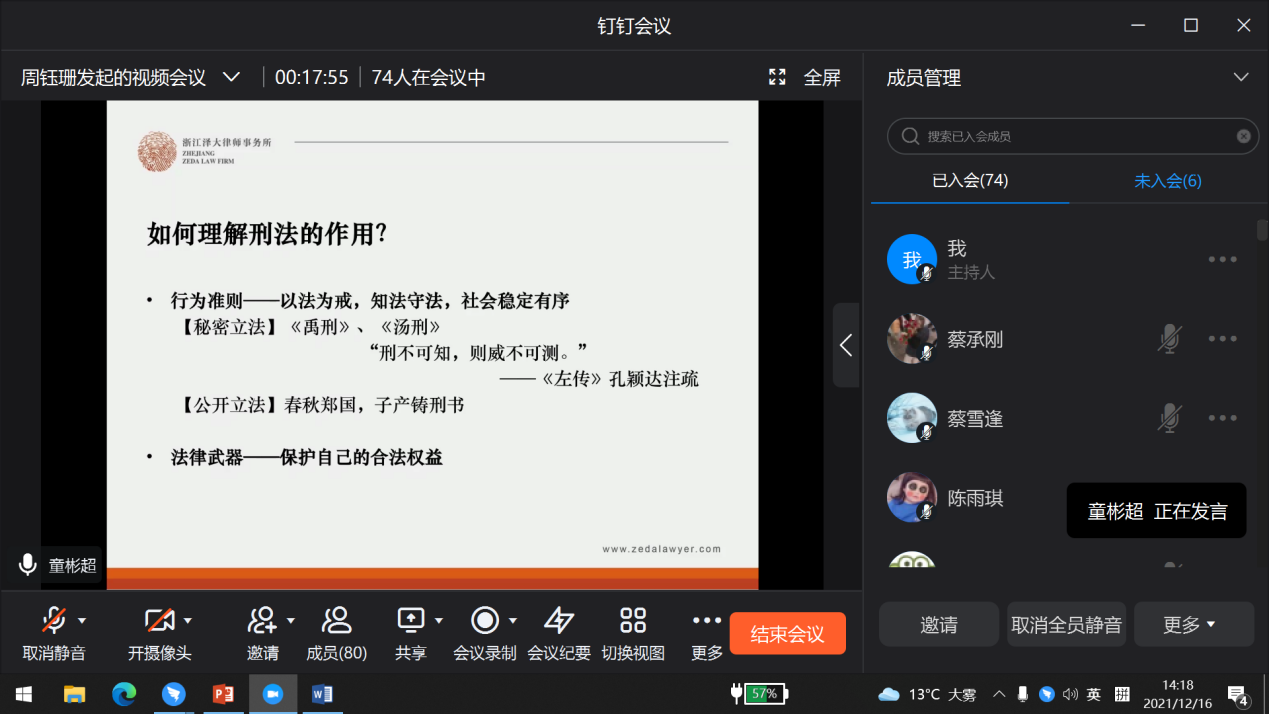
Task: Open 会议纪要 meeting minutes icon
Action: point(558,621)
